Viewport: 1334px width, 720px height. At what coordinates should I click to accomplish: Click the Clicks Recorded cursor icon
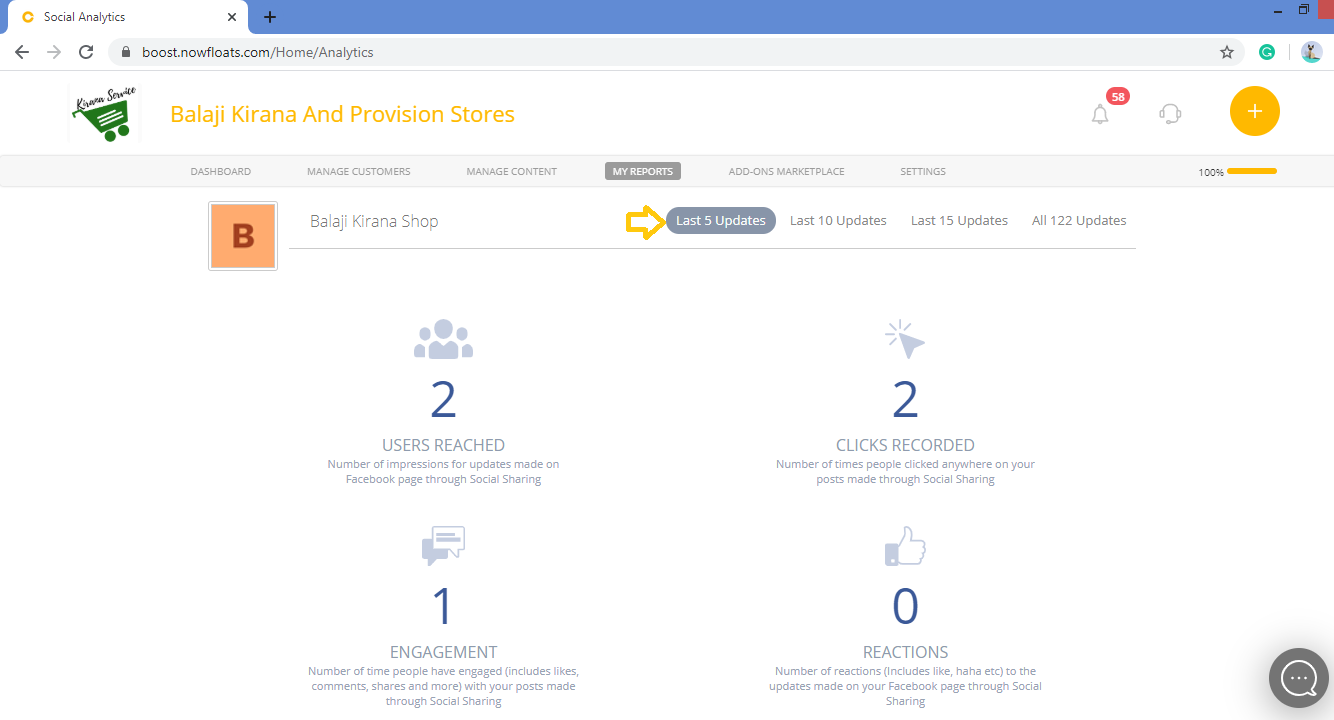[905, 339]
